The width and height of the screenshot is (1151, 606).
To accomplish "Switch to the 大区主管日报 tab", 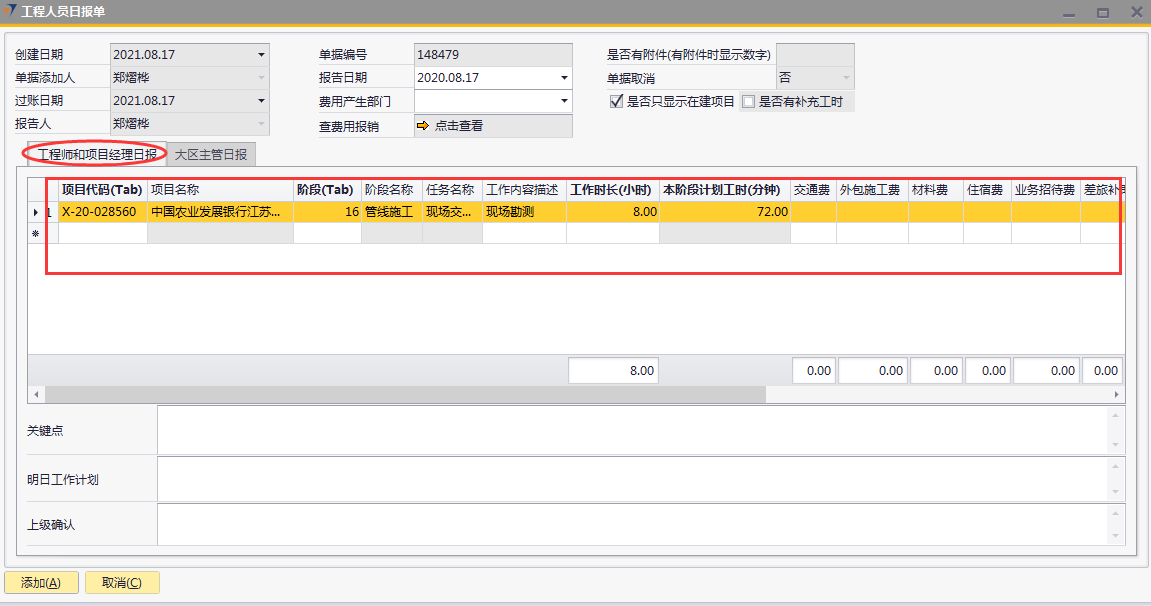I will tap(211, 154).
